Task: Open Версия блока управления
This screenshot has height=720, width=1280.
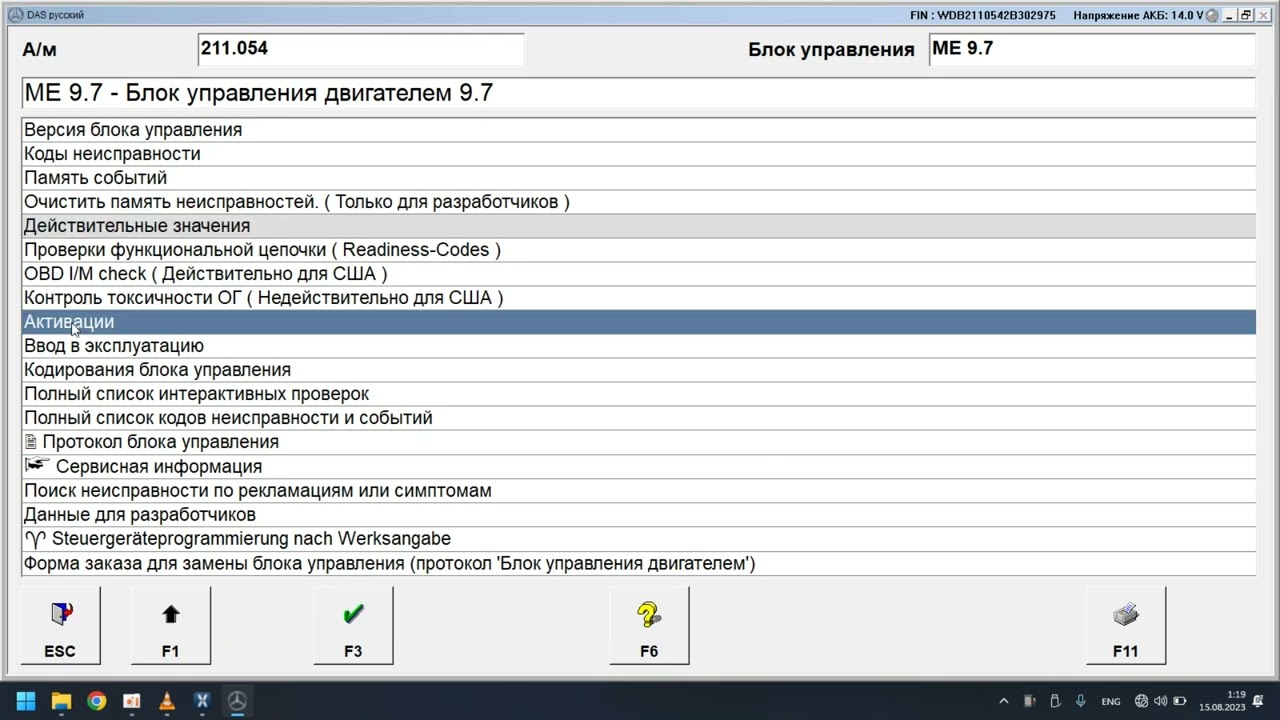Action: [x=638, y=130]
